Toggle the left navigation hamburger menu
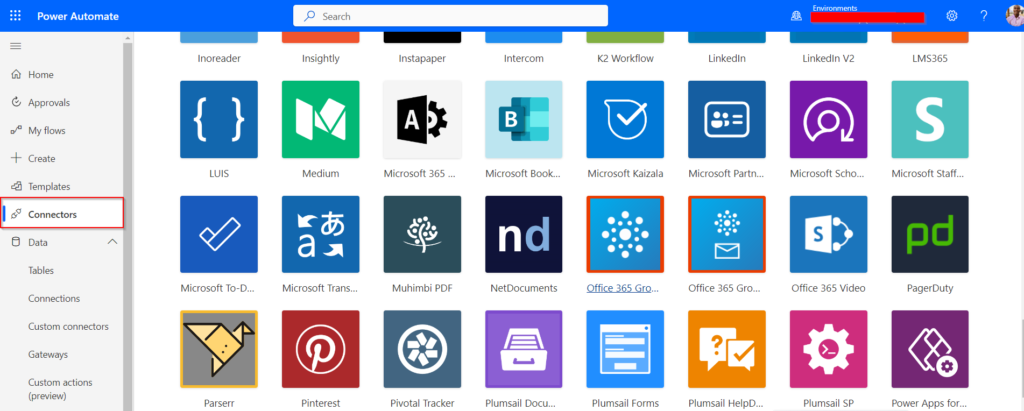 [x=15, y=46]
